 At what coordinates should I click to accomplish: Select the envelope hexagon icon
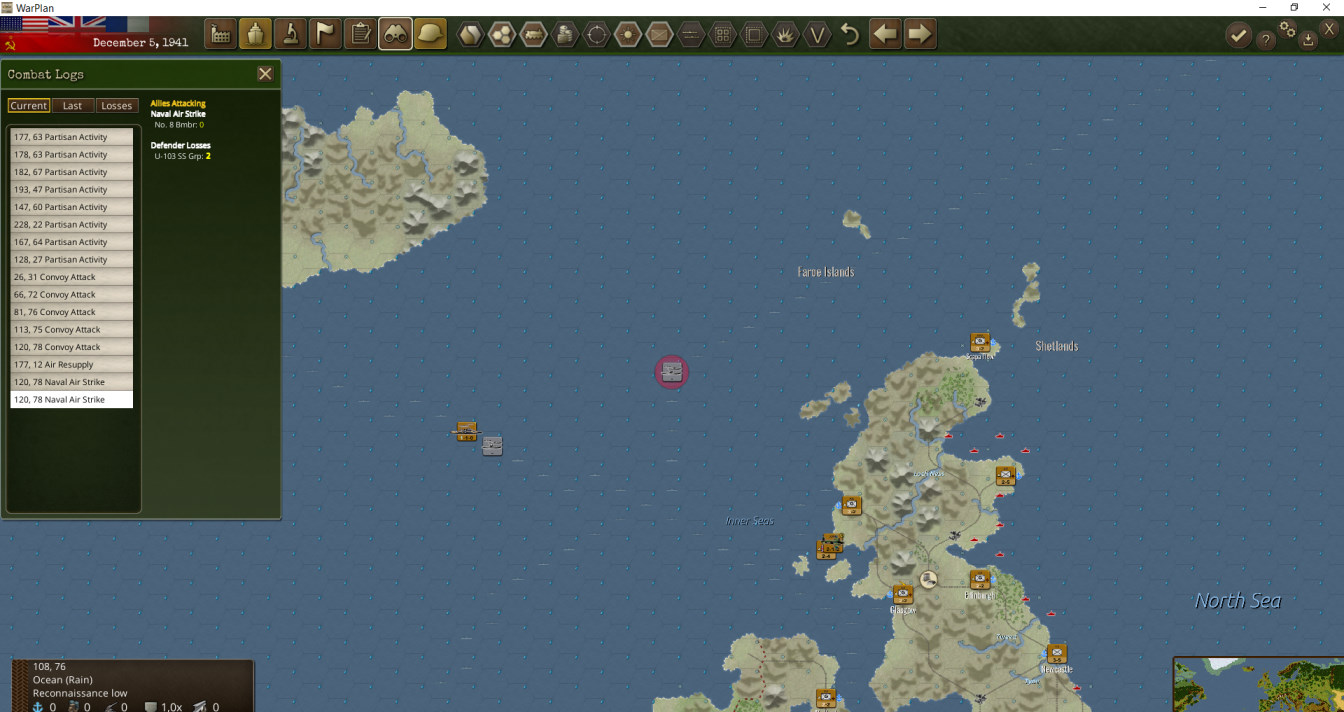[x=659, y=35]
